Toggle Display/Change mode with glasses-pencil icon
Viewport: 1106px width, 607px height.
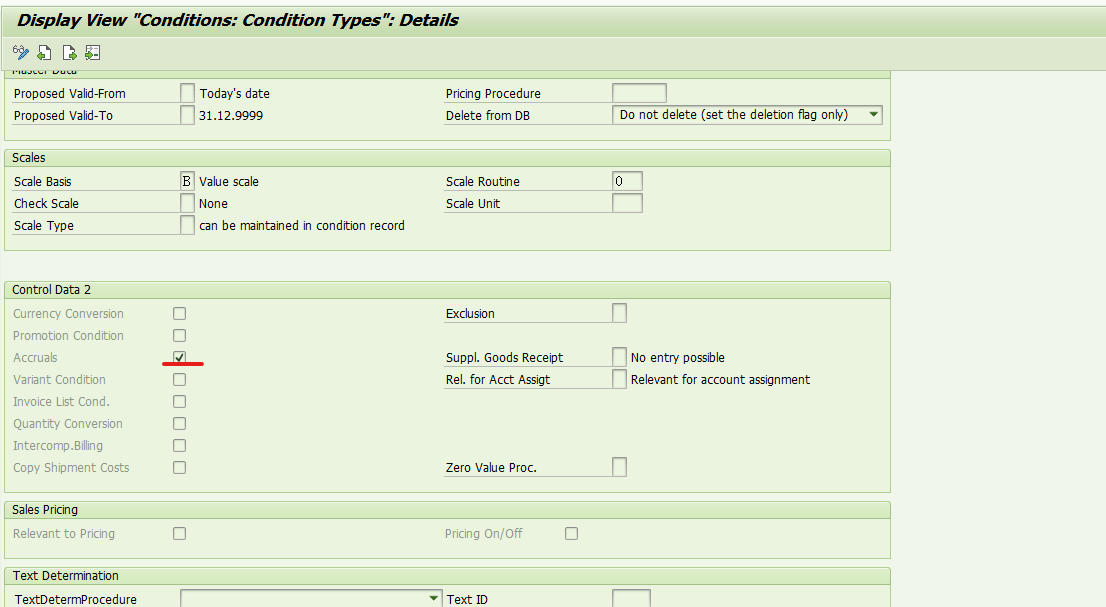tap(20, 52)
